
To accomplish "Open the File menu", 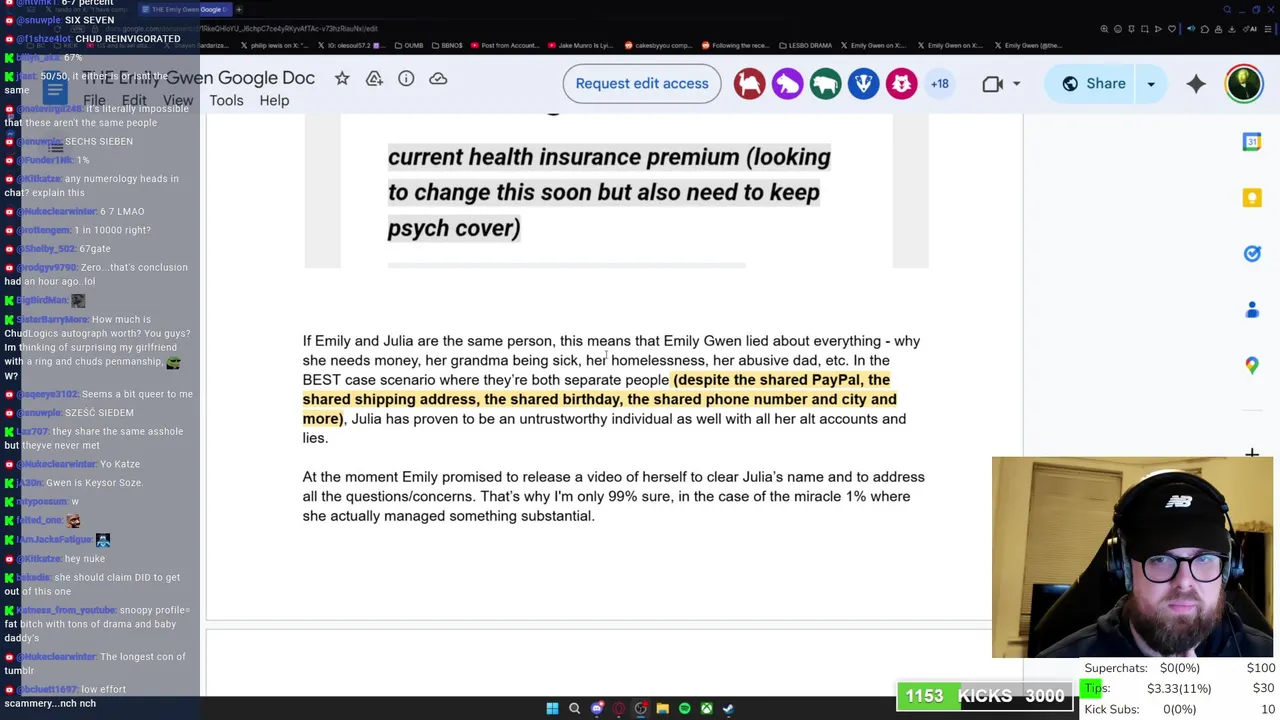I will click(x=94, y=100).
